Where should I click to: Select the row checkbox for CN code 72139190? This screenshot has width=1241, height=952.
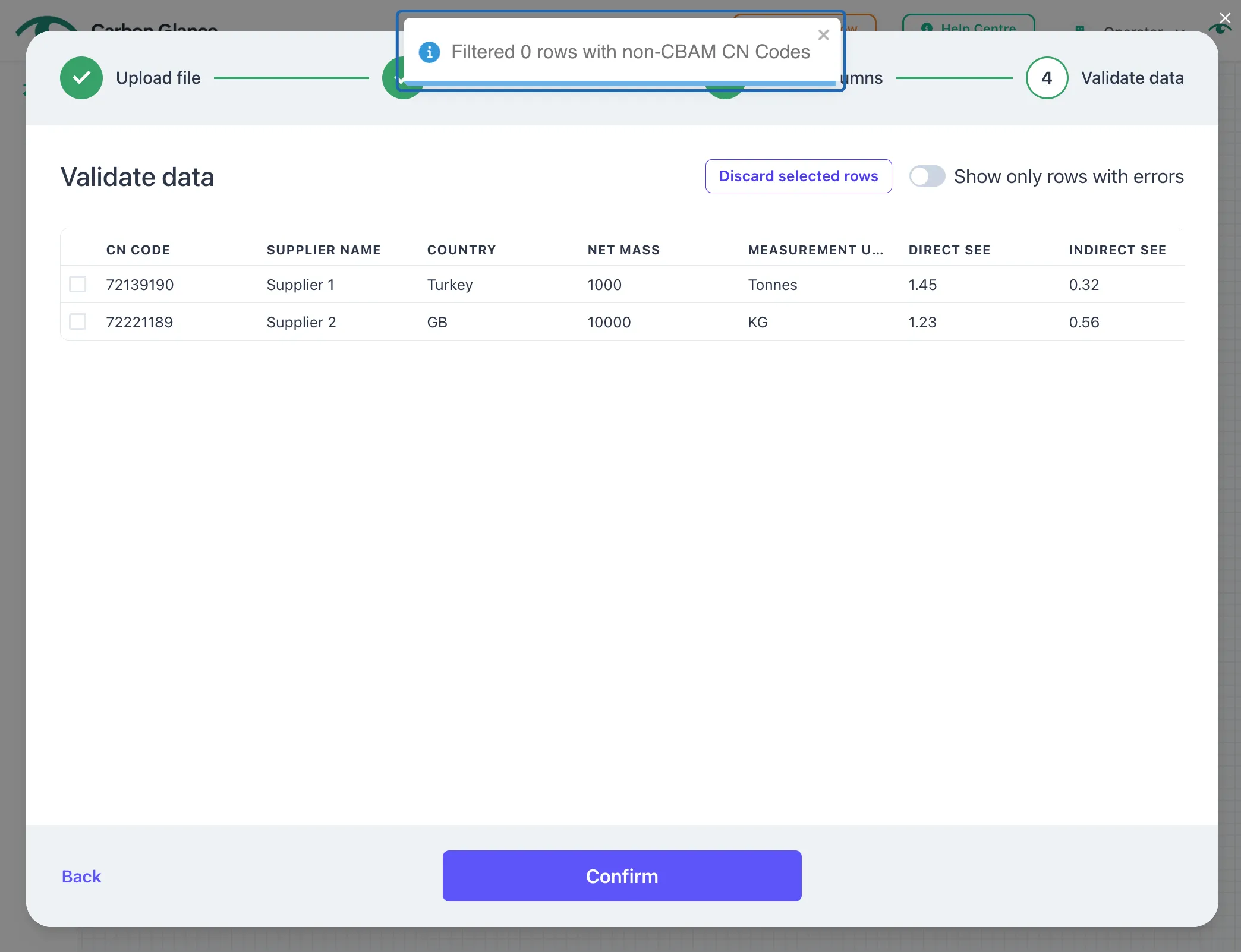point(78,284)
